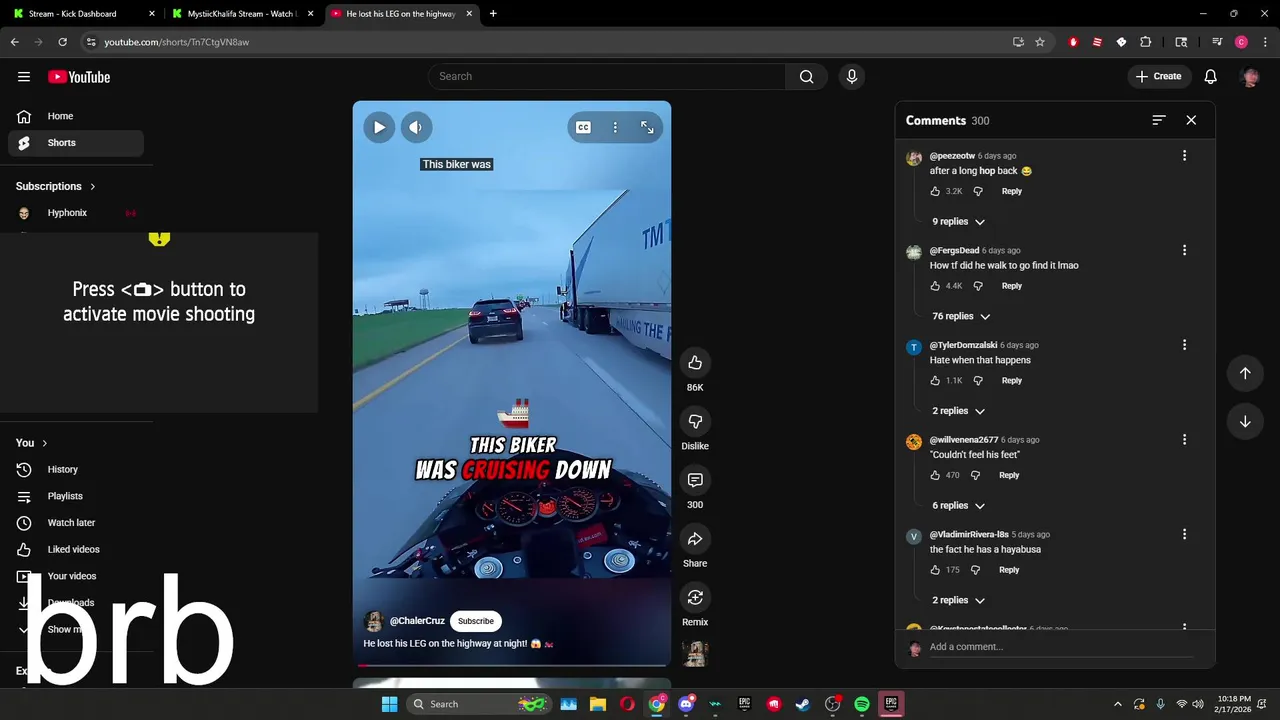
Task: Like the Short with 86K likes
Action: pyautogui.click(x=695, y=362)
